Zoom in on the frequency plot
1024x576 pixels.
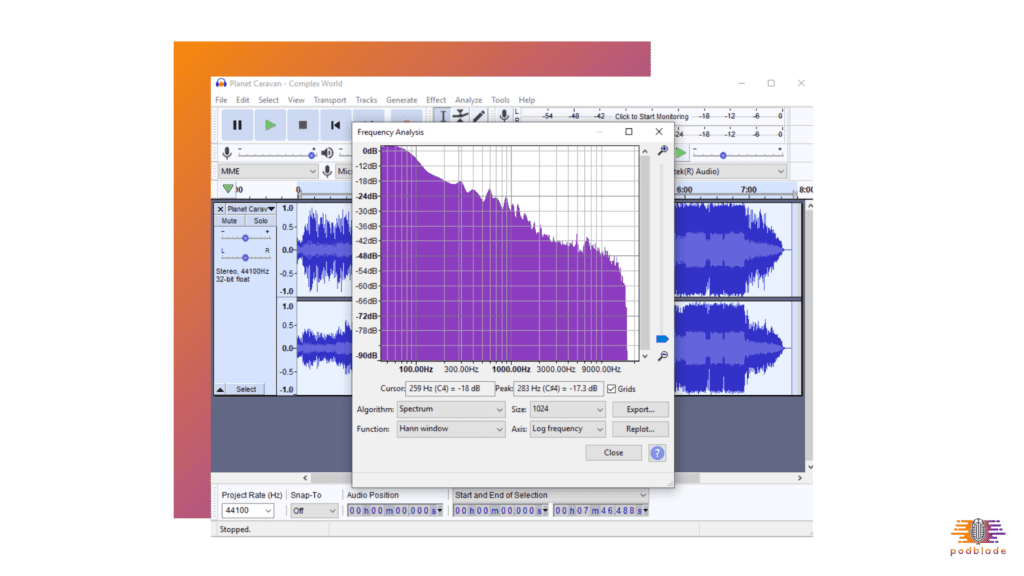(x=663, y=151)
